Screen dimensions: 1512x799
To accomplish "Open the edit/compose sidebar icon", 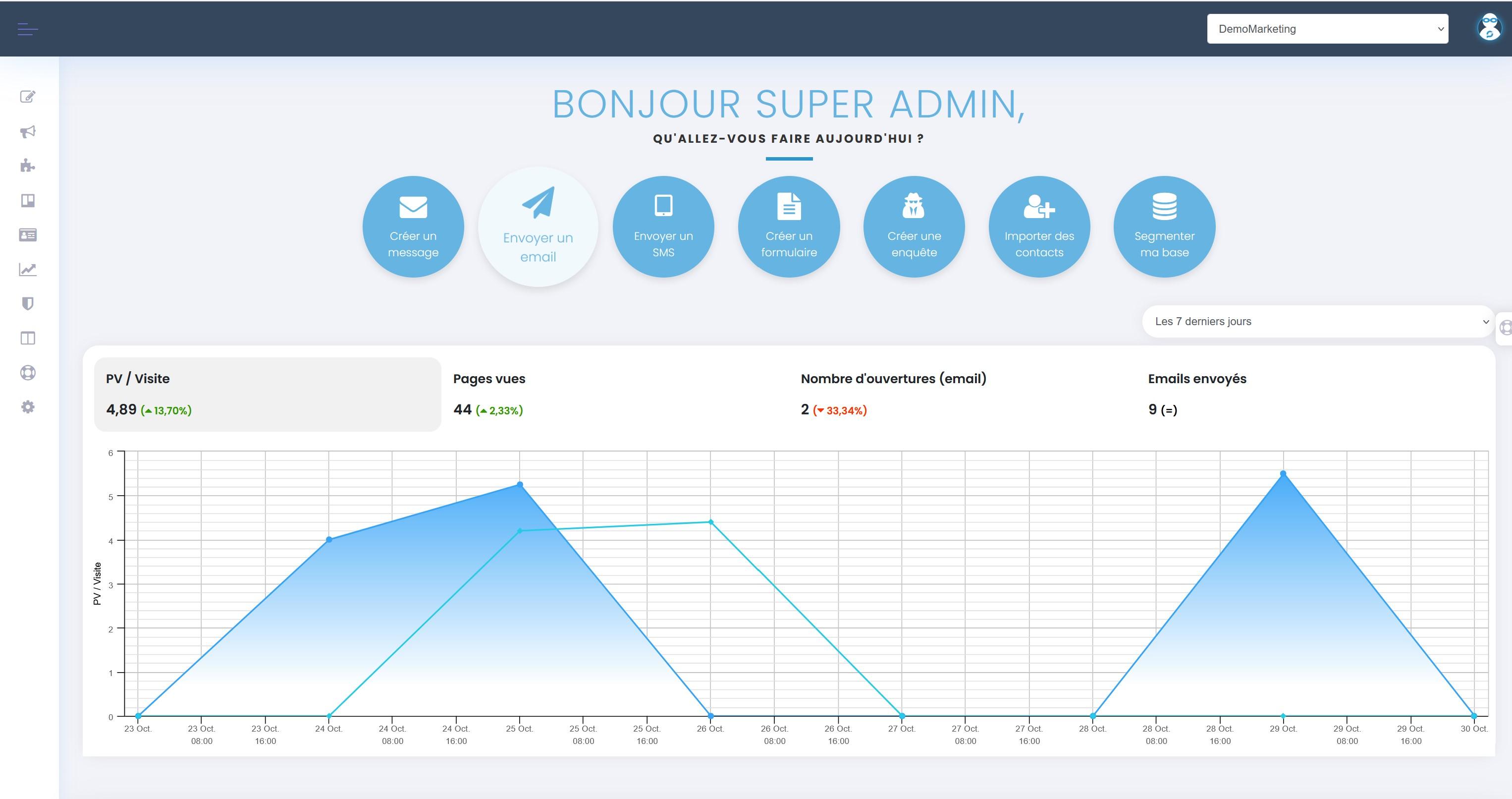I will click(x=28, y=97).
